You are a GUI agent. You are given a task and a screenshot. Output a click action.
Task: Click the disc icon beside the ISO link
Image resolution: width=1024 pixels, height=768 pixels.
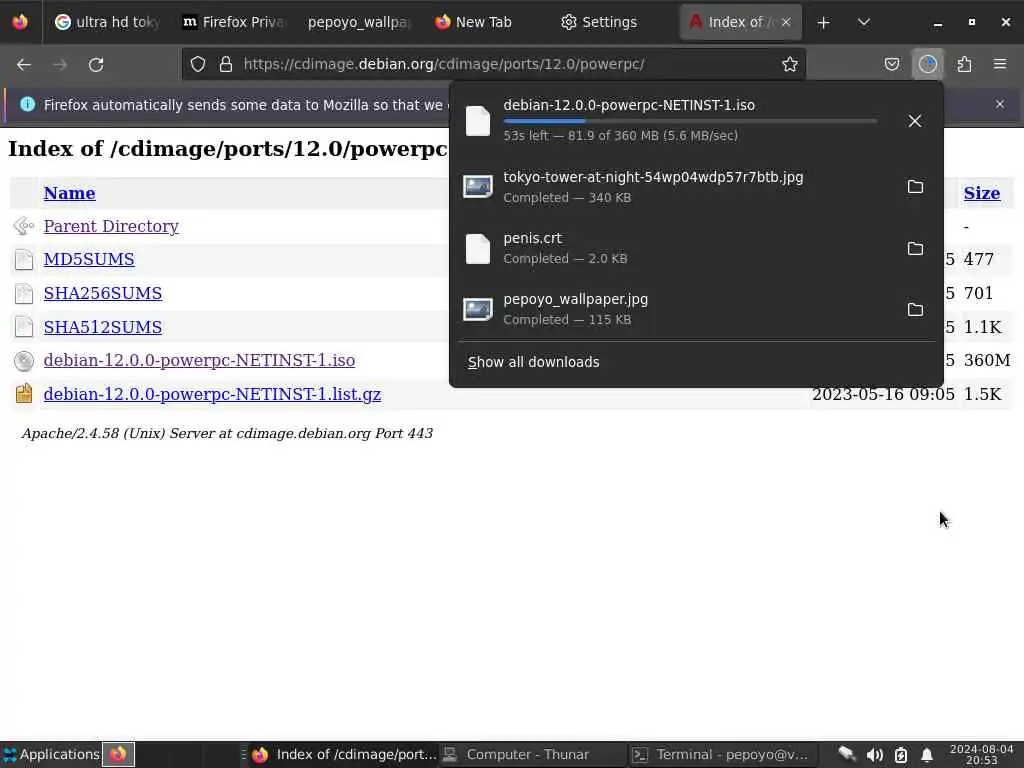pos(24,360)
